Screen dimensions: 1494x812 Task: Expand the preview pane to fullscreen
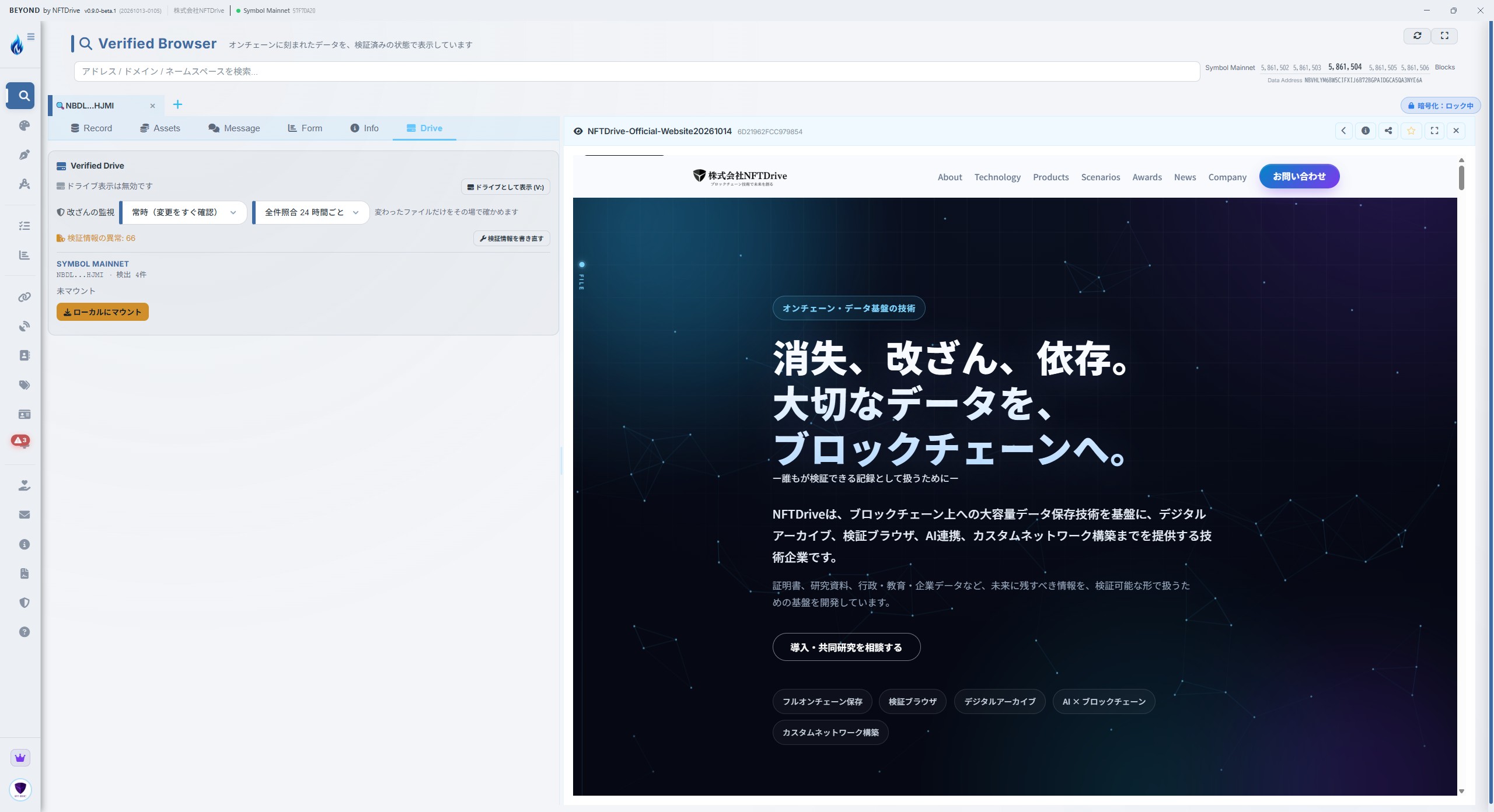[1434, 131]
